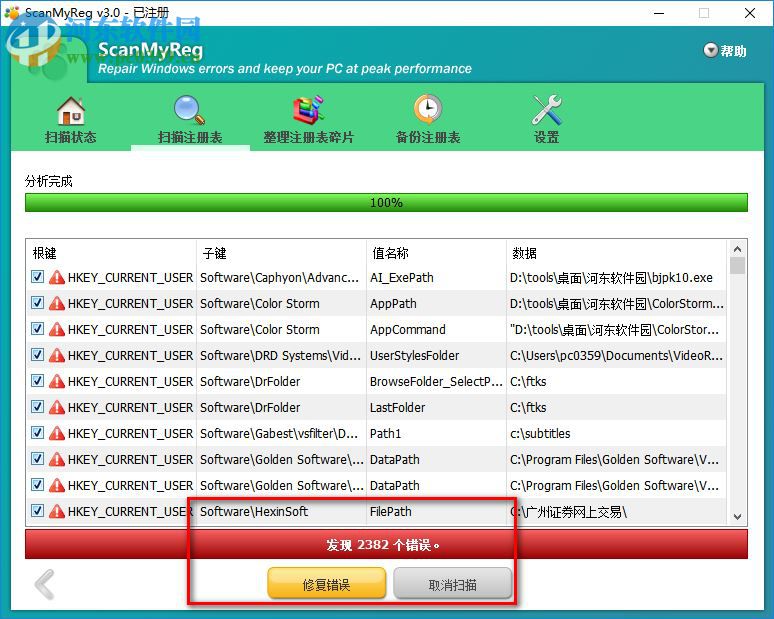Click warning icon for Path1 row
This screenshot has width=774, height=619.
pyautogui.click(x=57, y=433)
